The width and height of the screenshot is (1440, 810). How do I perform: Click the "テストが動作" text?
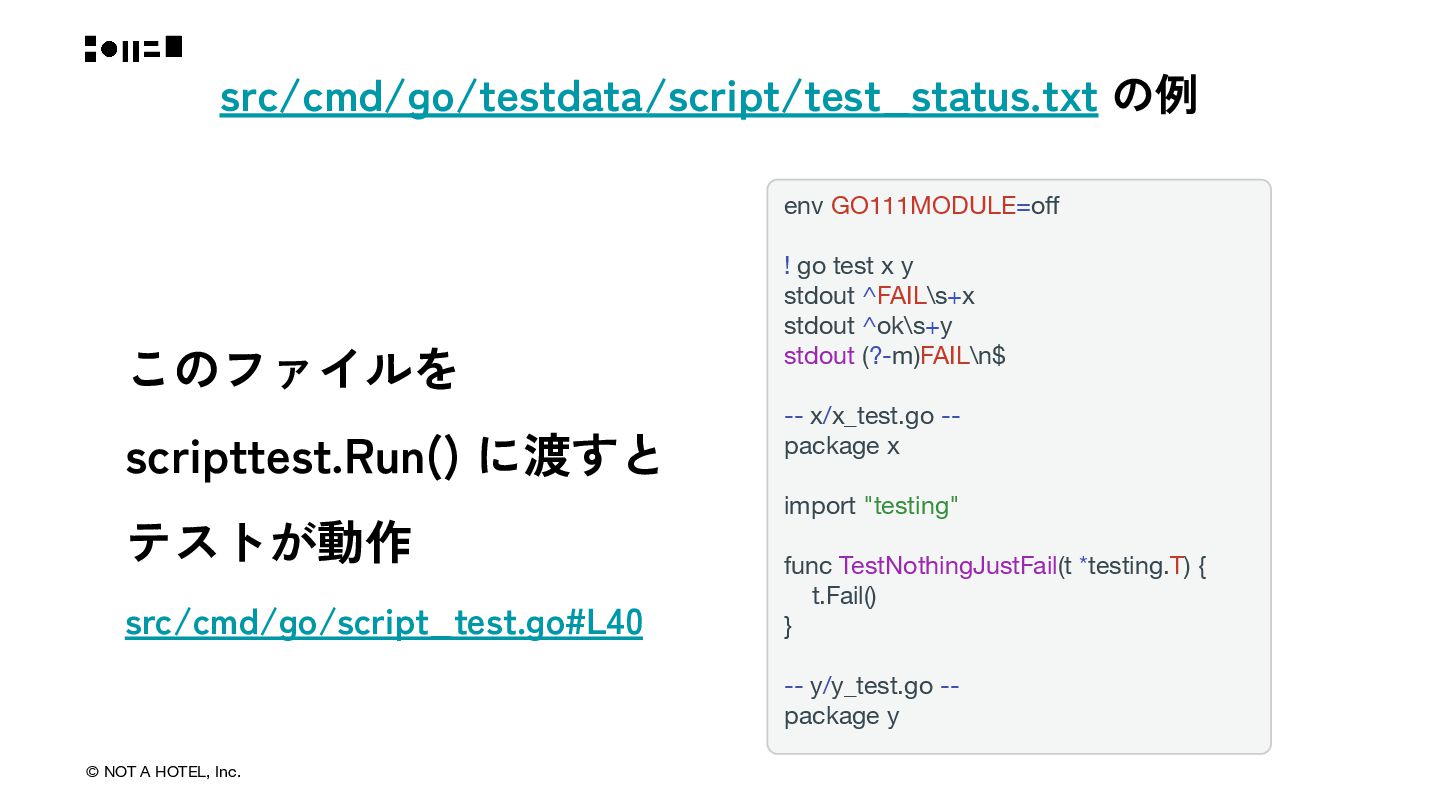[269, 544]
